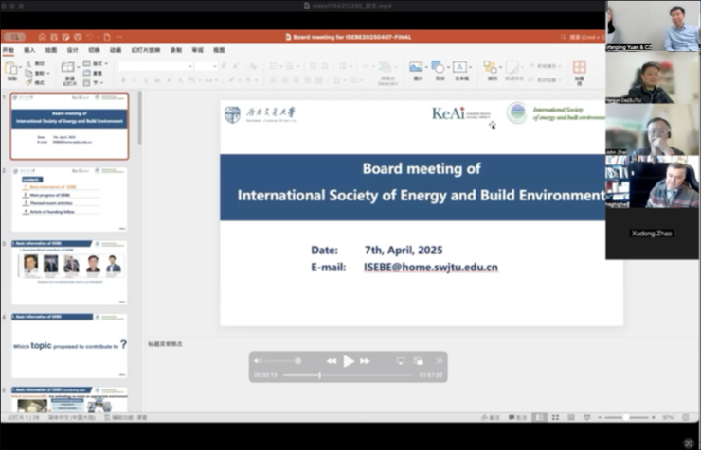The height and width of the screenshot is (452, 703).
Task: Click the video player volume slider
Action: click(282, 361)
